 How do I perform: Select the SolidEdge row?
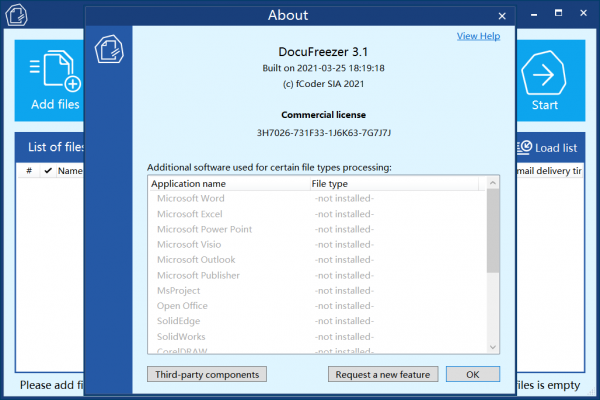point(317,321)
